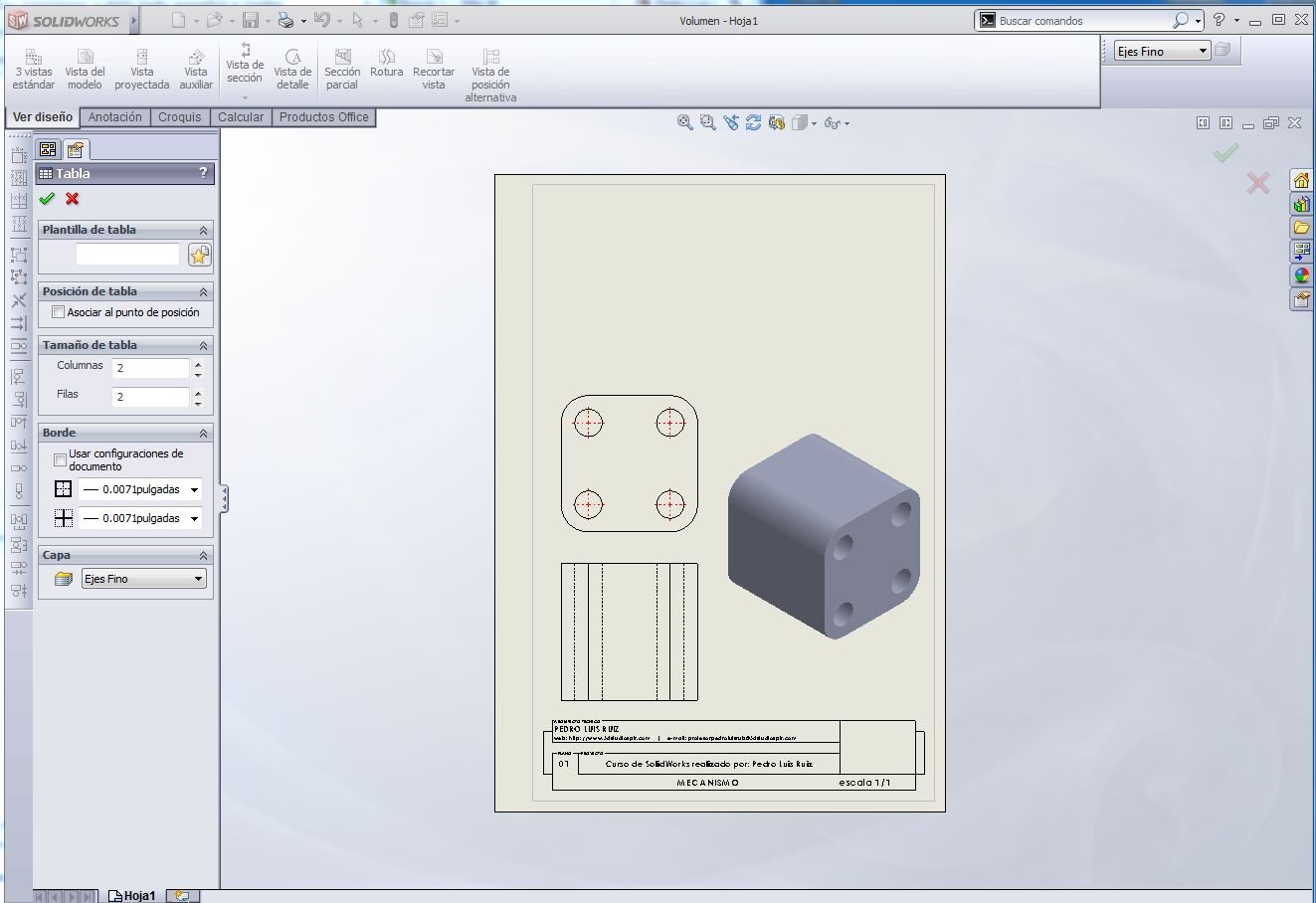This screenshot has height=903, width=1316.
Task: Click the Plantilla de tabla input field
Action: [128, 255]
